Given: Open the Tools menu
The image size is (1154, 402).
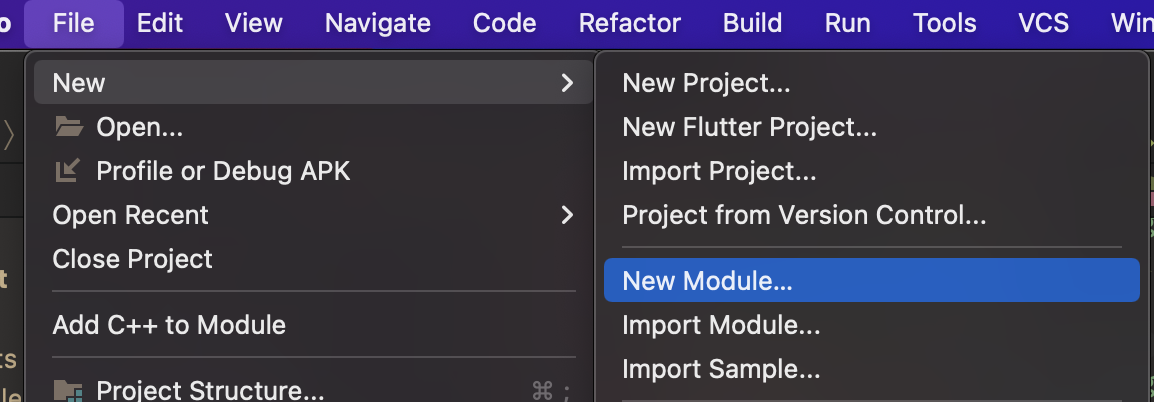Looking at the screenshot, I should pos(944,24).
